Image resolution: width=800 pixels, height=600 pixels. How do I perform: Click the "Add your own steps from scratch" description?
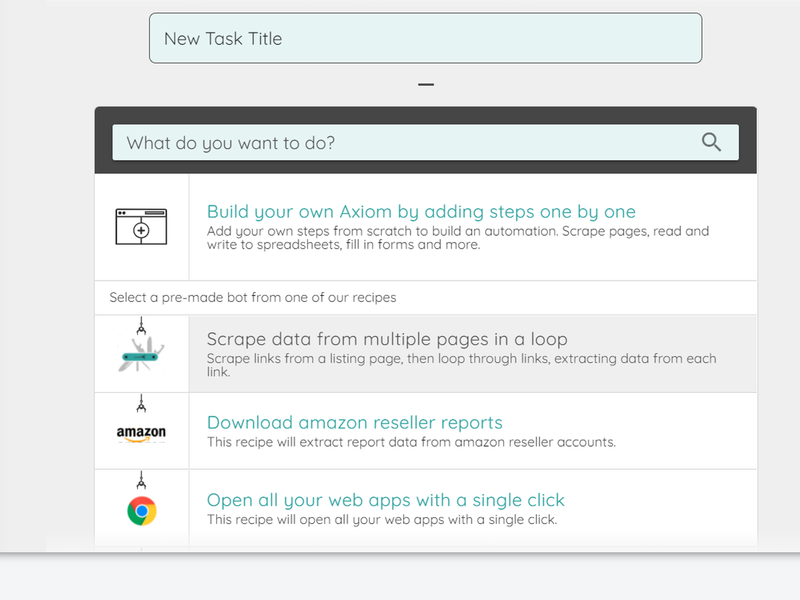457,238
